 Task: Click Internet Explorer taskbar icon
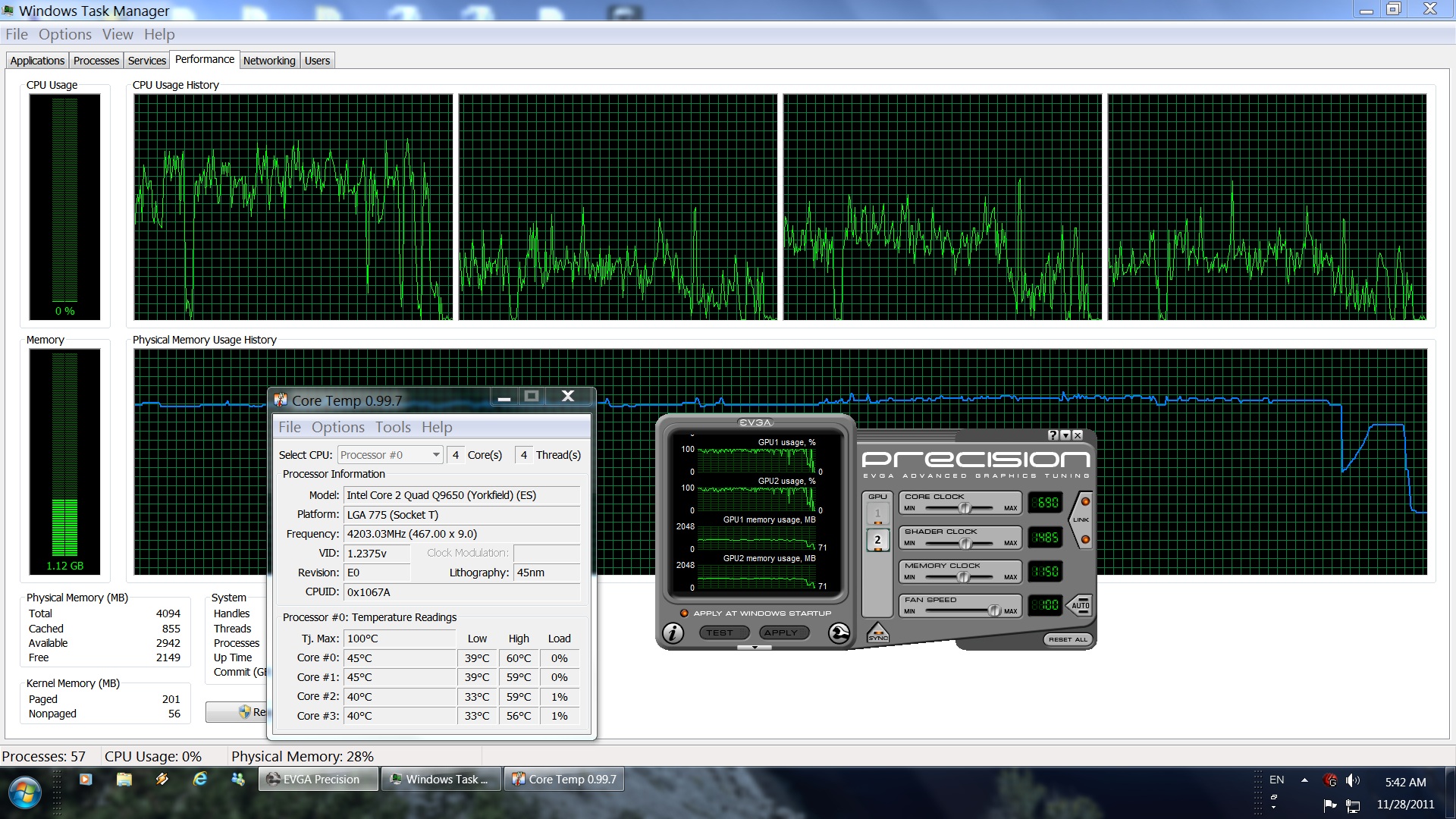click(200, 779)
